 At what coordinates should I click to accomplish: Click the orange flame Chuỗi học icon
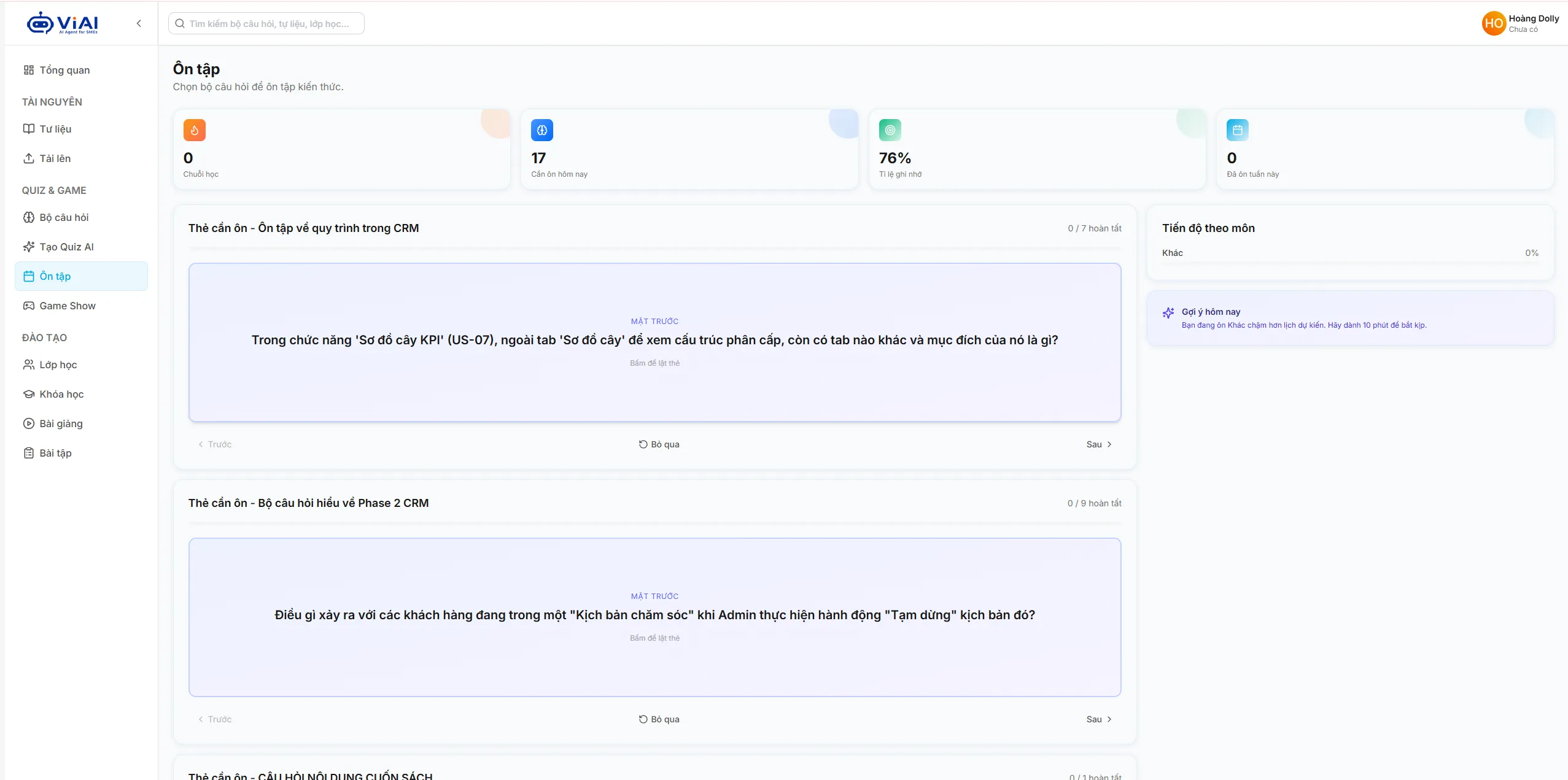tap(195, 130)
